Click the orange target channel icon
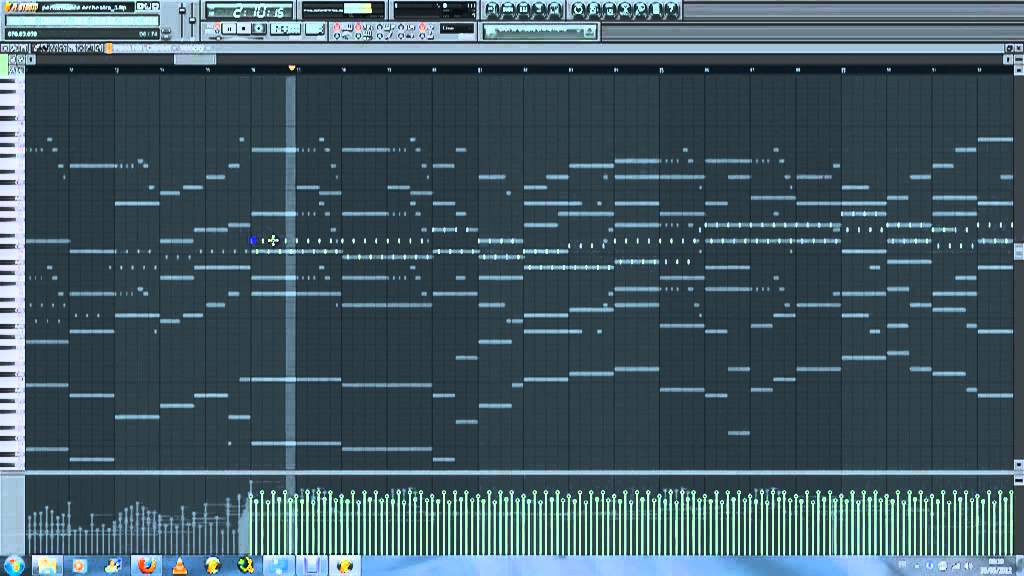 (108, 48)
